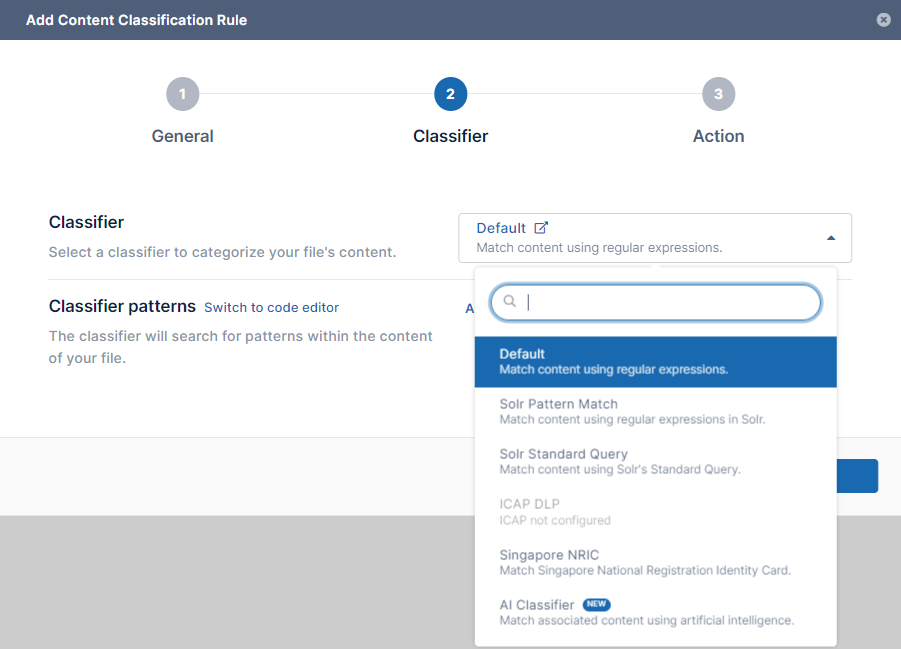This screenshot has height=649, width=901.
Task: Collapse the Classifier dropdown via caret arrow
Action: click(x=830, y=238)
